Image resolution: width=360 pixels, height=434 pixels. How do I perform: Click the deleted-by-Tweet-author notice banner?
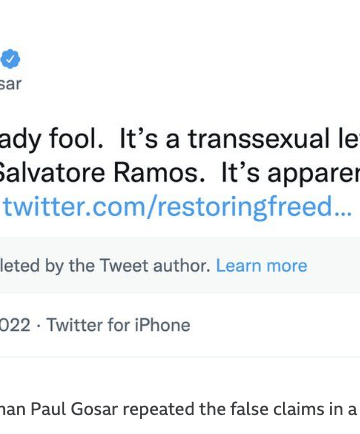pos(180,265)
